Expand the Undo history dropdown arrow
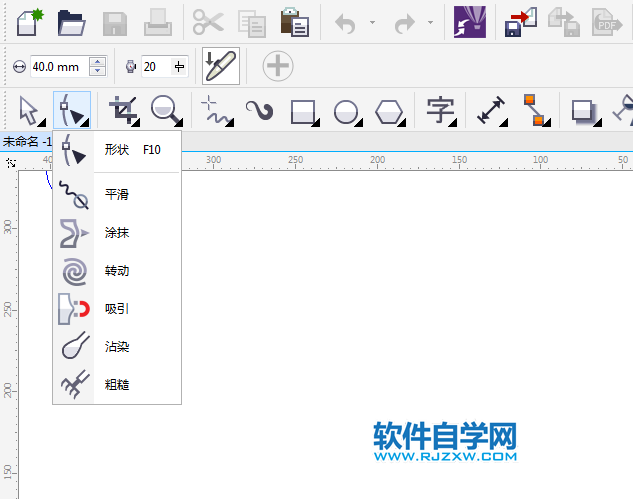 click(x=373, y=22)
